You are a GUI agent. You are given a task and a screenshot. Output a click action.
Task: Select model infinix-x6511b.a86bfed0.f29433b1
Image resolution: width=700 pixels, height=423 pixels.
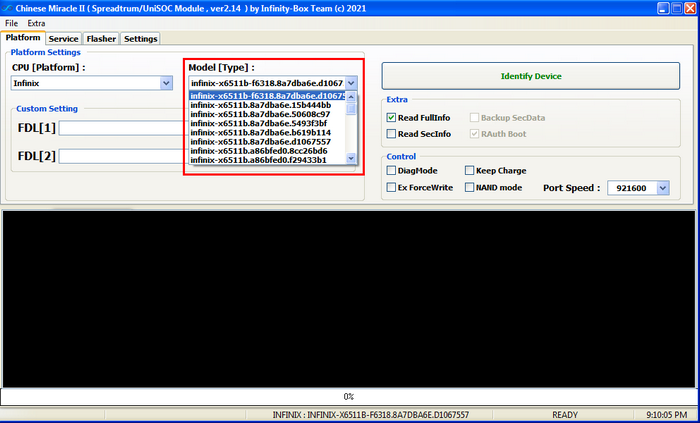pos(267,160)
